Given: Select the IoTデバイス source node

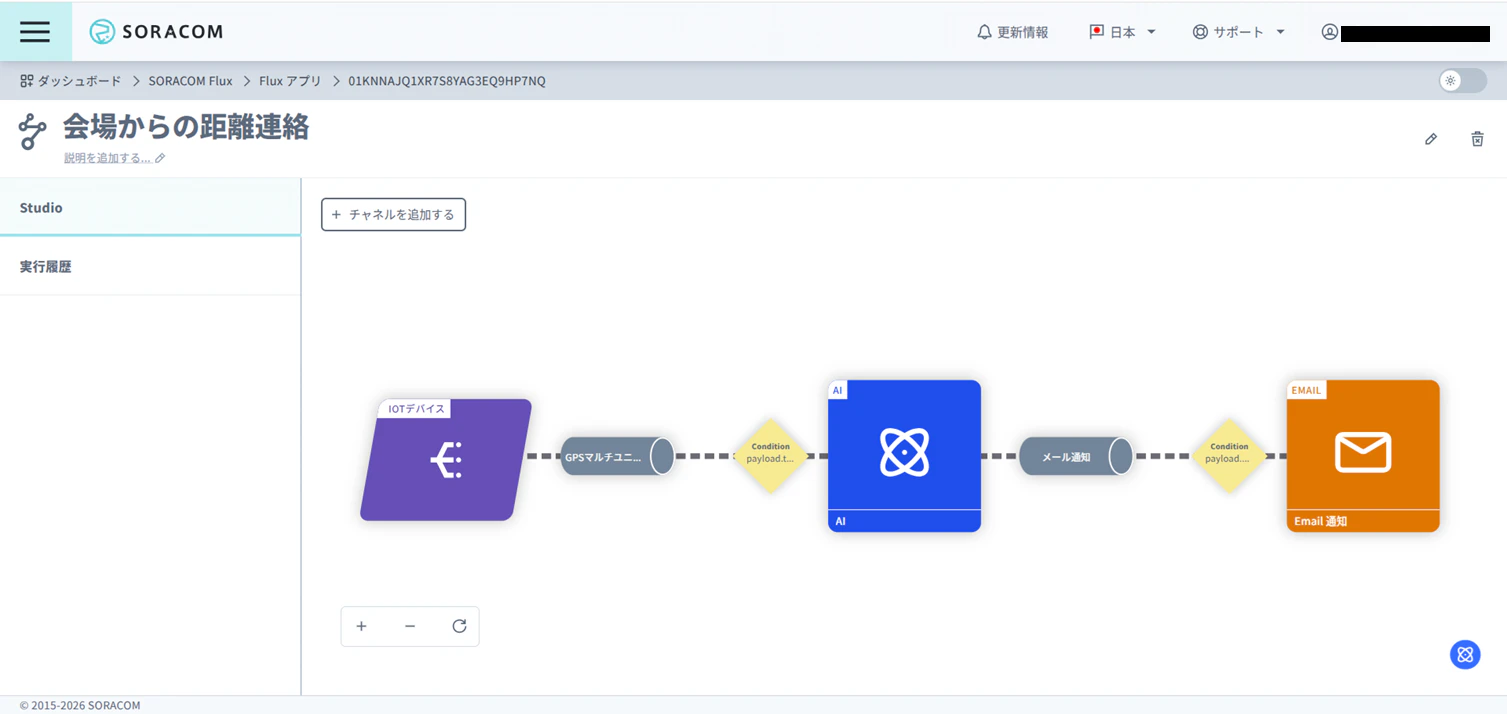Looking at the screenshot, I should [x=446, y=460].
